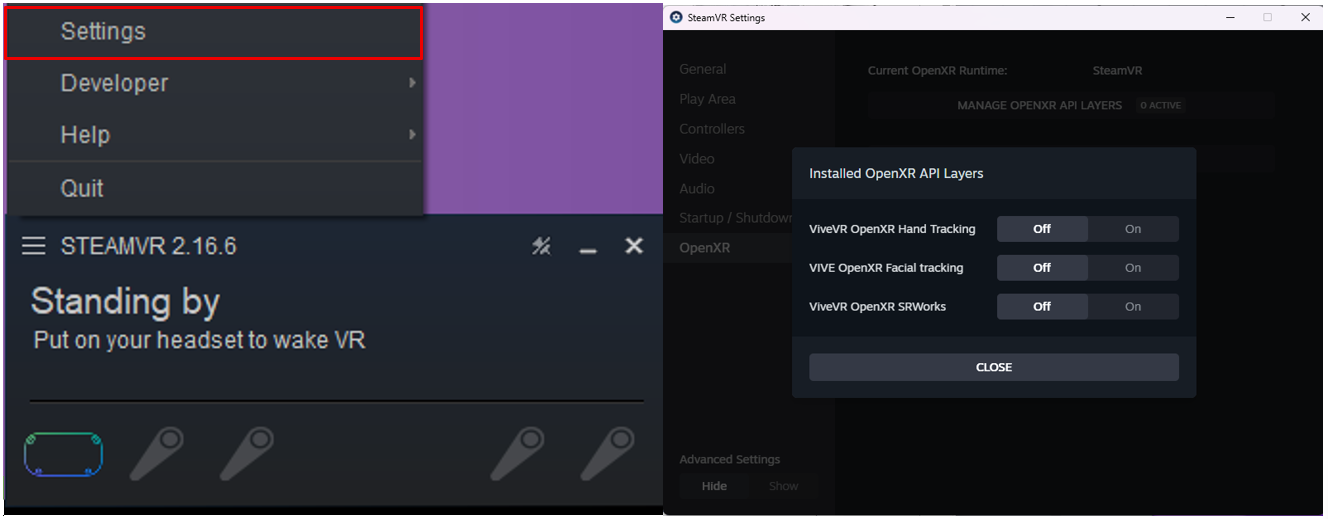Screen dimensions: 1328x519
Task: Click the Advanced Settings label
Action: tap(730, 460)
